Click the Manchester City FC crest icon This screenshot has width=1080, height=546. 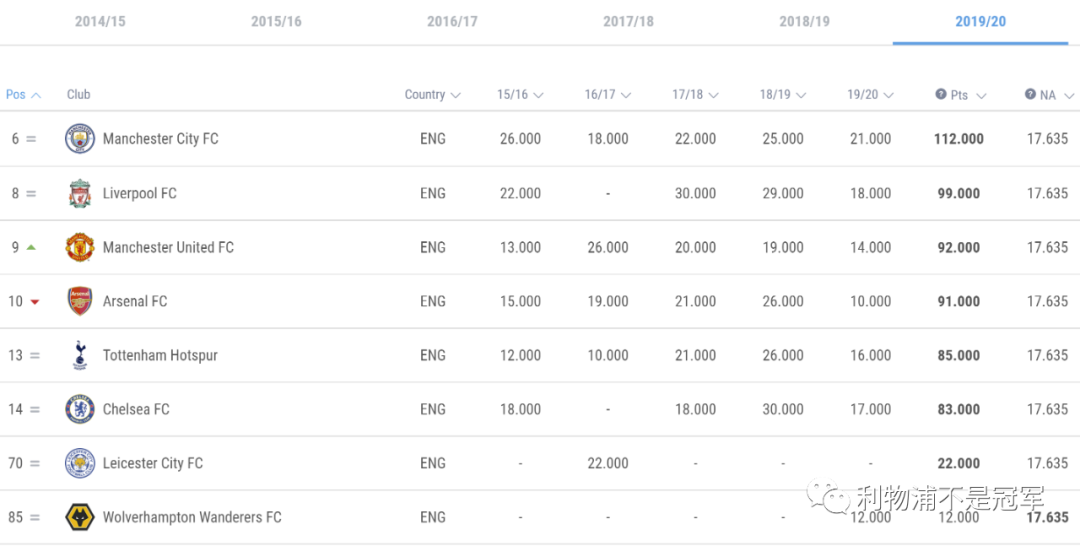click(x=80, y=139)
